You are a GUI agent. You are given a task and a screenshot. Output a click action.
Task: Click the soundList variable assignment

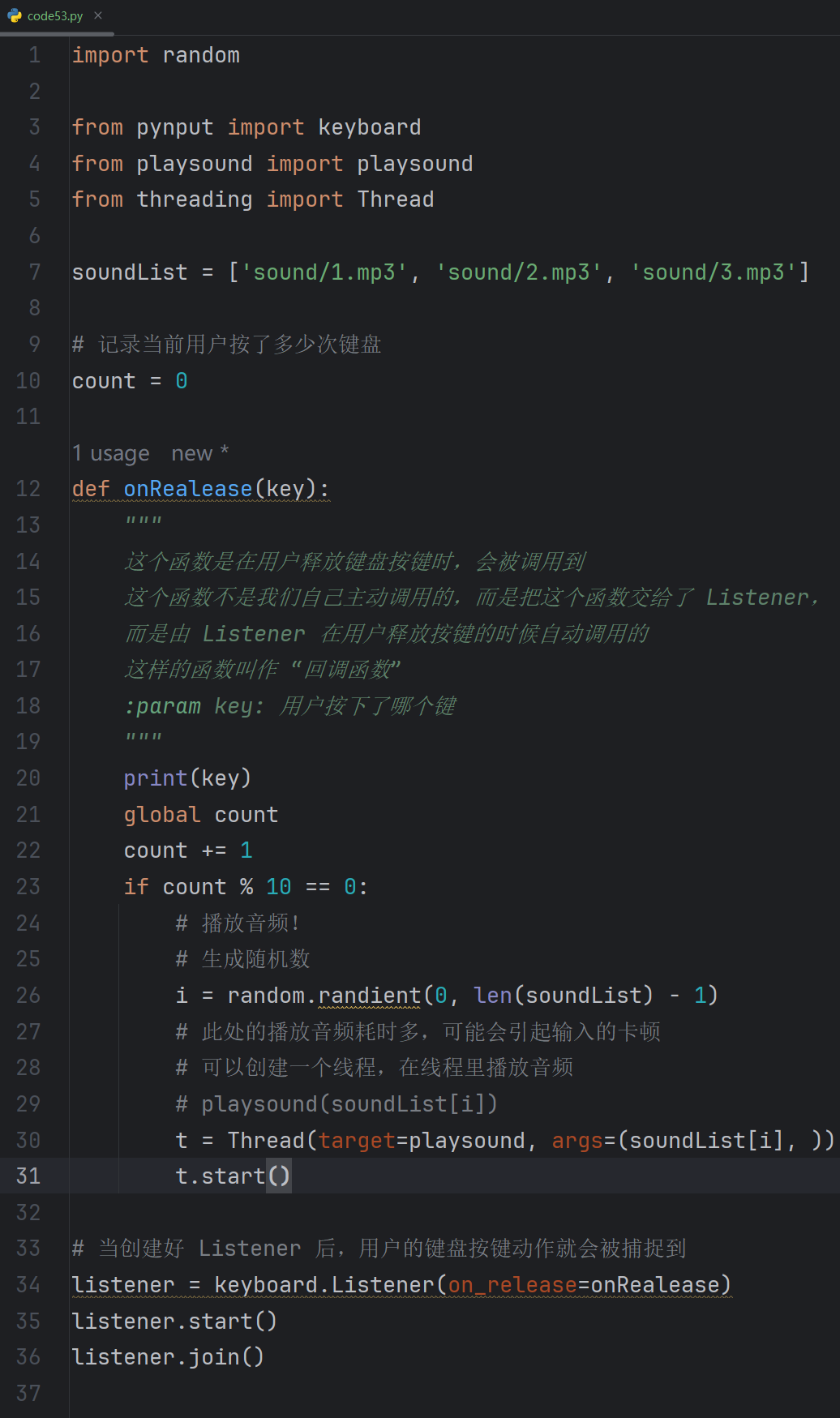(x=130, y=272)
